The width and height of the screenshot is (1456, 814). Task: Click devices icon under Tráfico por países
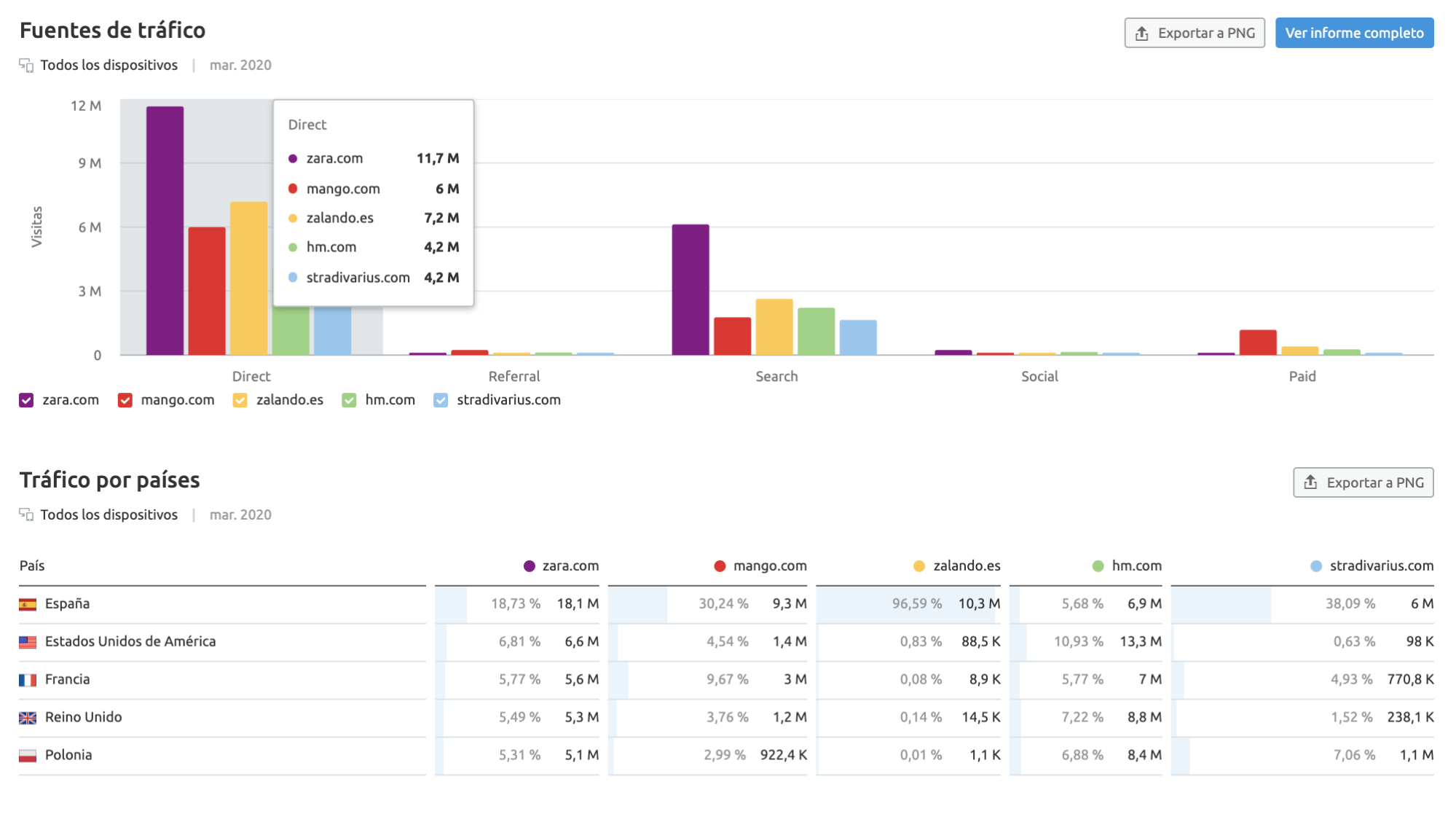[26, 515]
